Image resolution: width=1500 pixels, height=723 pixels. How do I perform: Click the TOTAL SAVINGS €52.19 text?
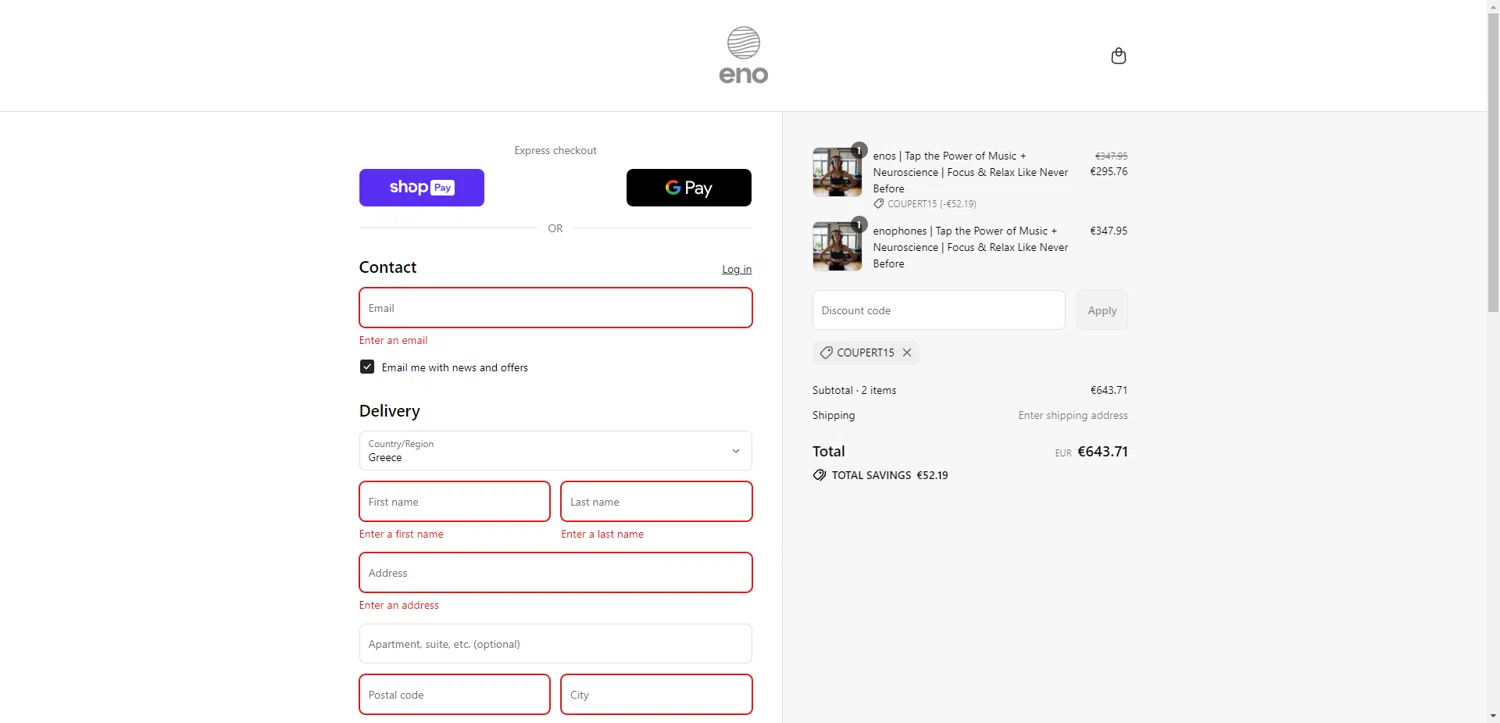(890, 475)
